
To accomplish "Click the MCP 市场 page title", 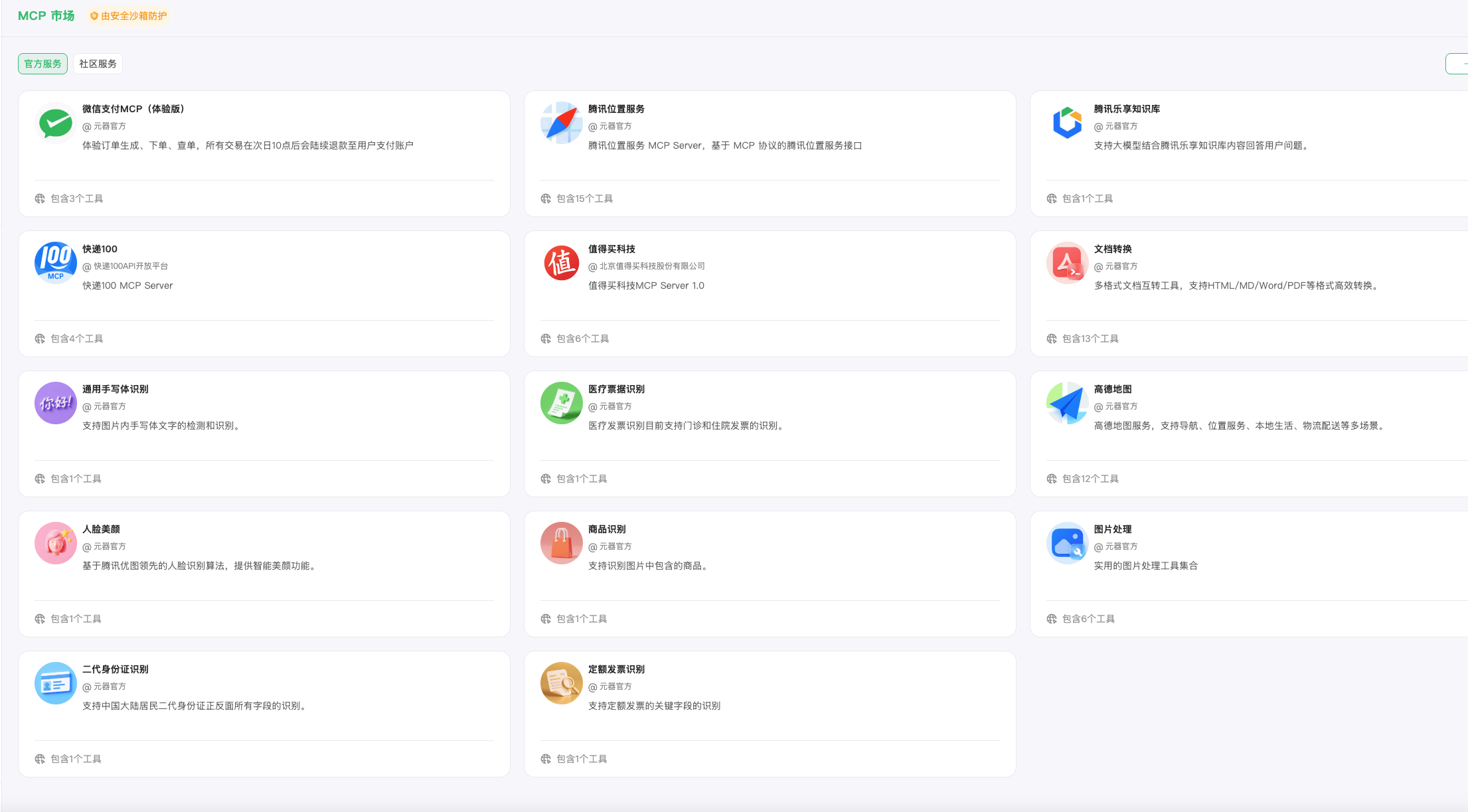I will click(x=46, y=16).
